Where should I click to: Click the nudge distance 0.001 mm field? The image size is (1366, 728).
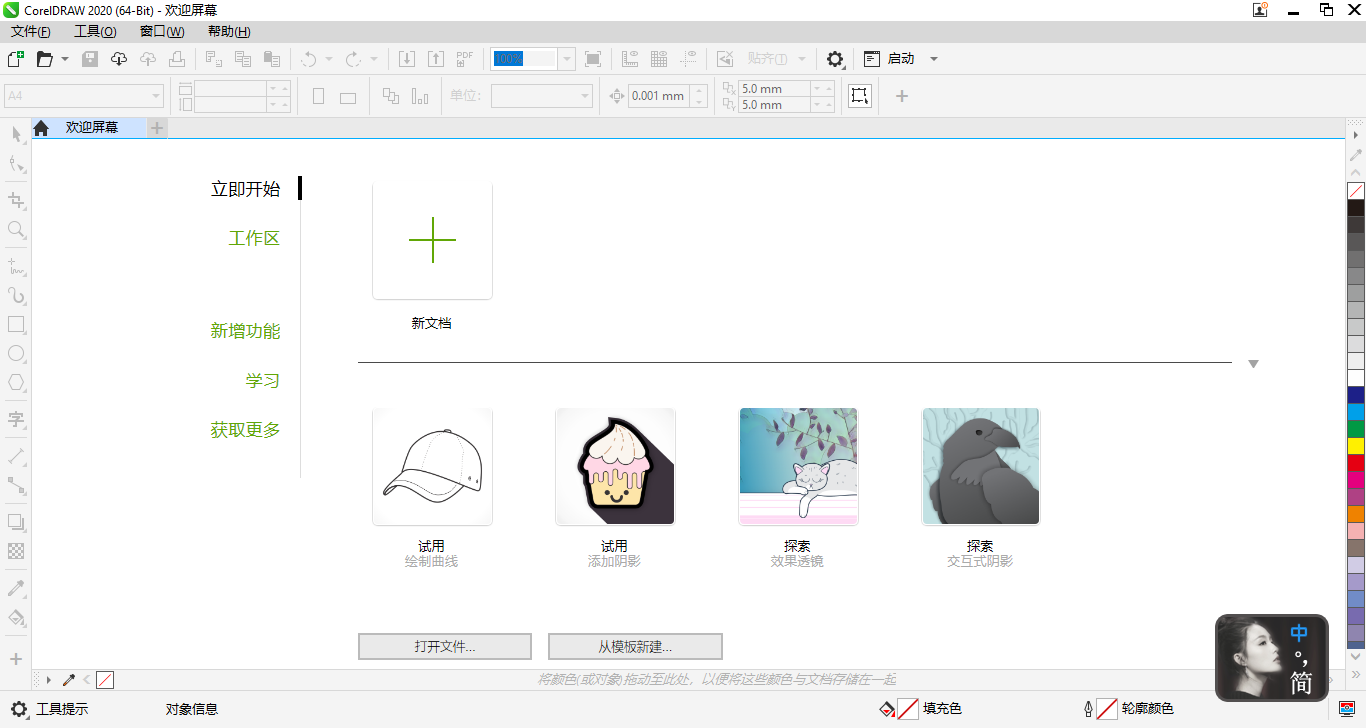tap(659, 96)
